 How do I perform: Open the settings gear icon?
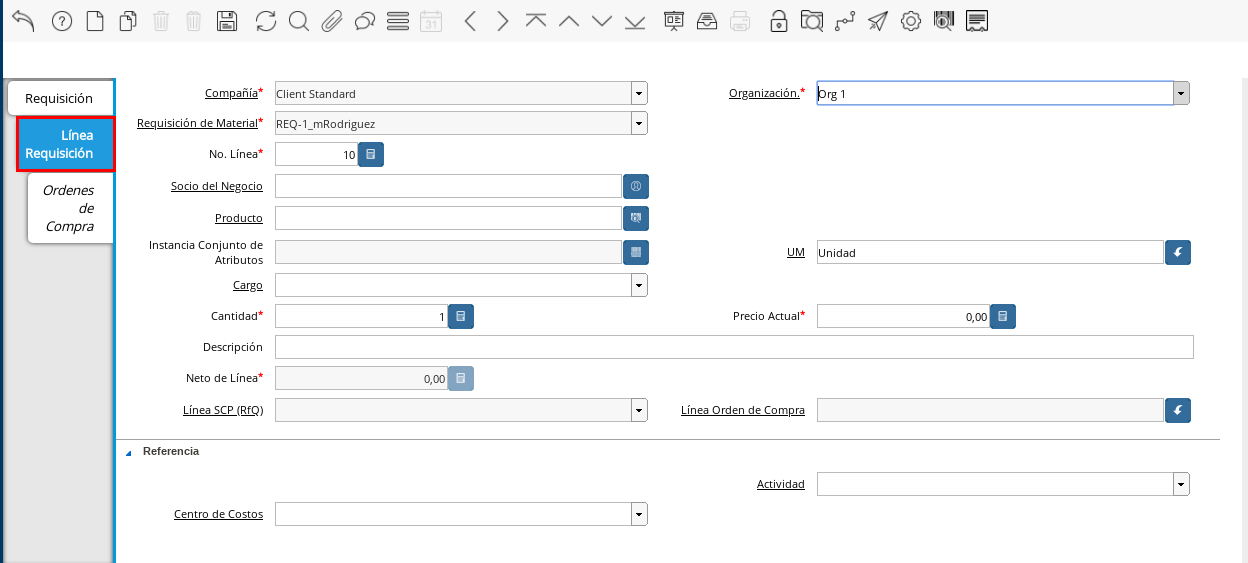pos(910,21)
